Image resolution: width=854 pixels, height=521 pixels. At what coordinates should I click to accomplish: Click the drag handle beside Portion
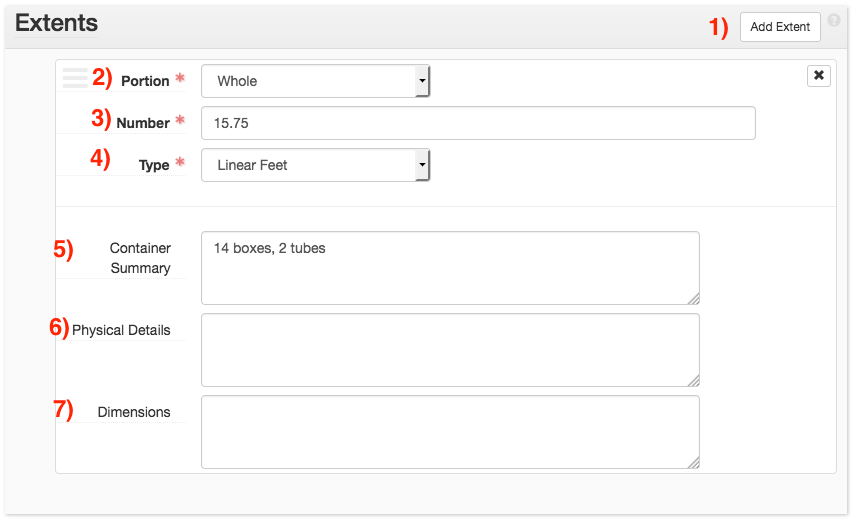pos(75,78)
